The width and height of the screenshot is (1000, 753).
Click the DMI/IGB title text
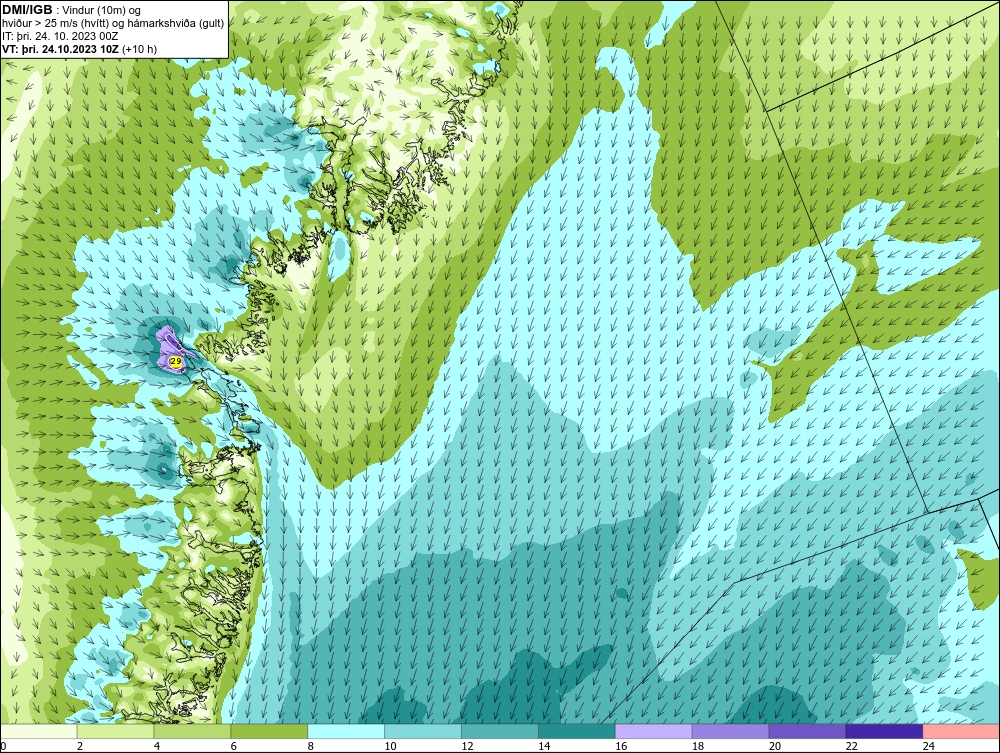tap(27, 10)
